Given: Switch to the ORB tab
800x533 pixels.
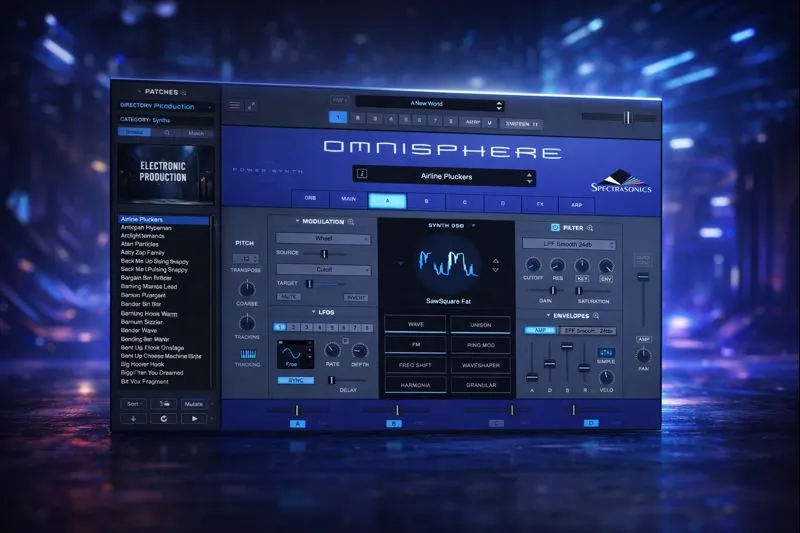Looking at the screenshot, I should tap(310, 198).
